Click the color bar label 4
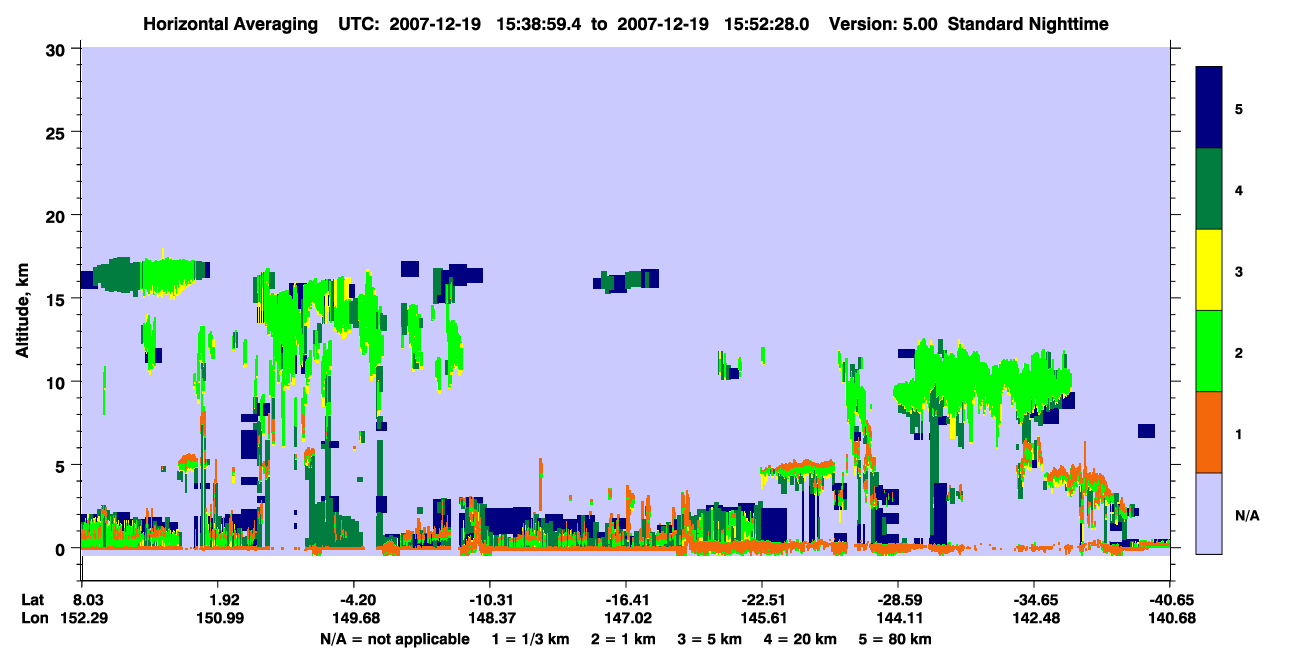1300x667 pixels. click(x=1238, y=189)
